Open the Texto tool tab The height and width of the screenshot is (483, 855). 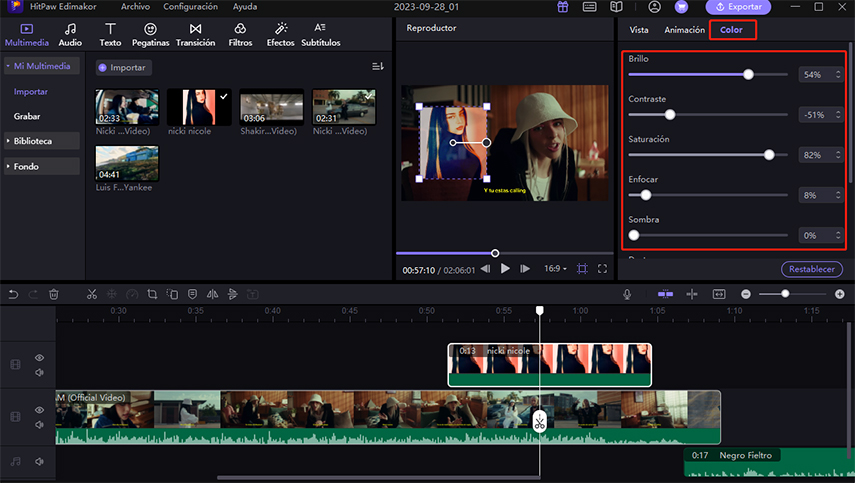click(x=110, y=35)
